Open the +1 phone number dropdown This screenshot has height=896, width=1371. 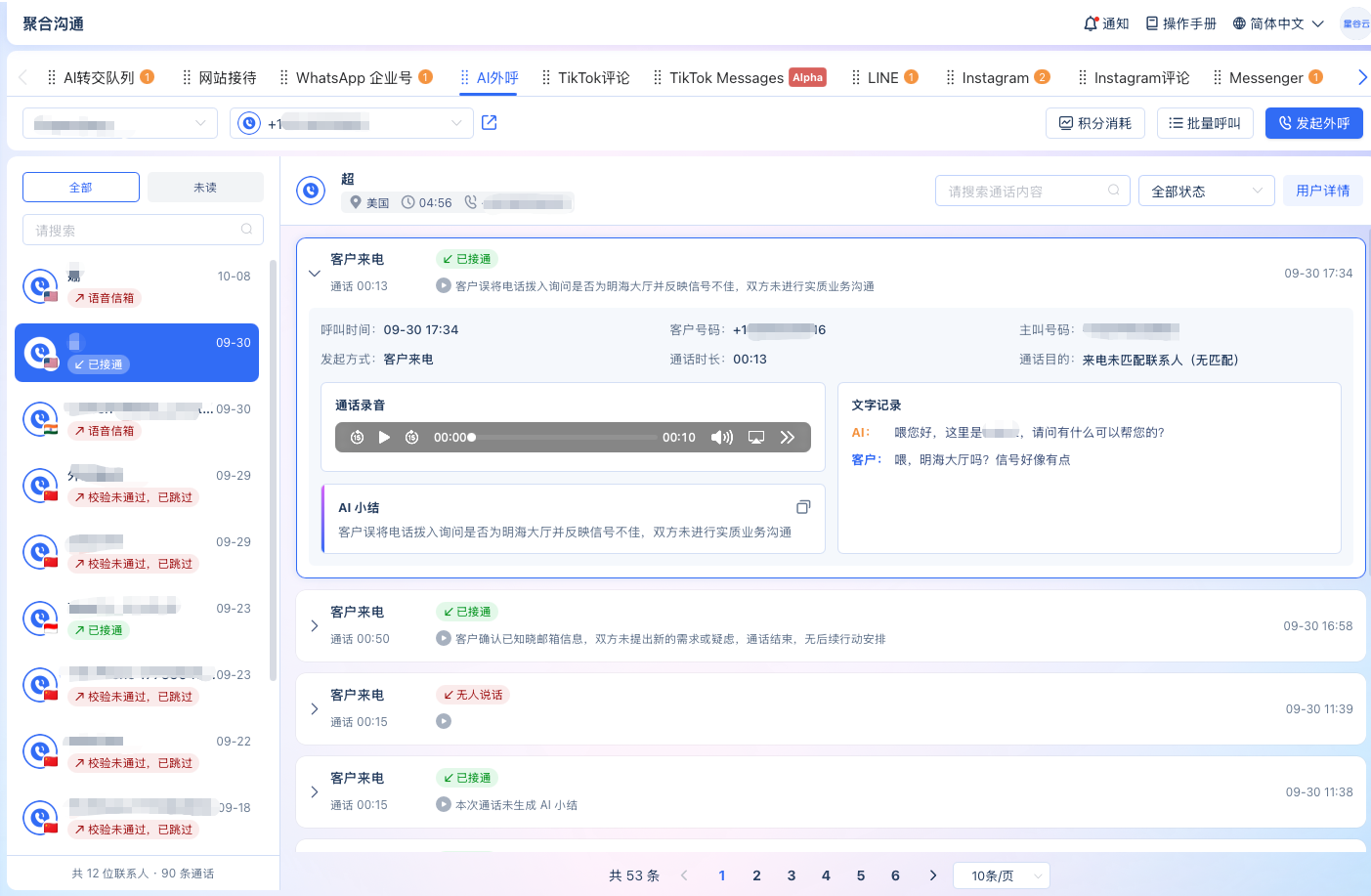[352, 123]
